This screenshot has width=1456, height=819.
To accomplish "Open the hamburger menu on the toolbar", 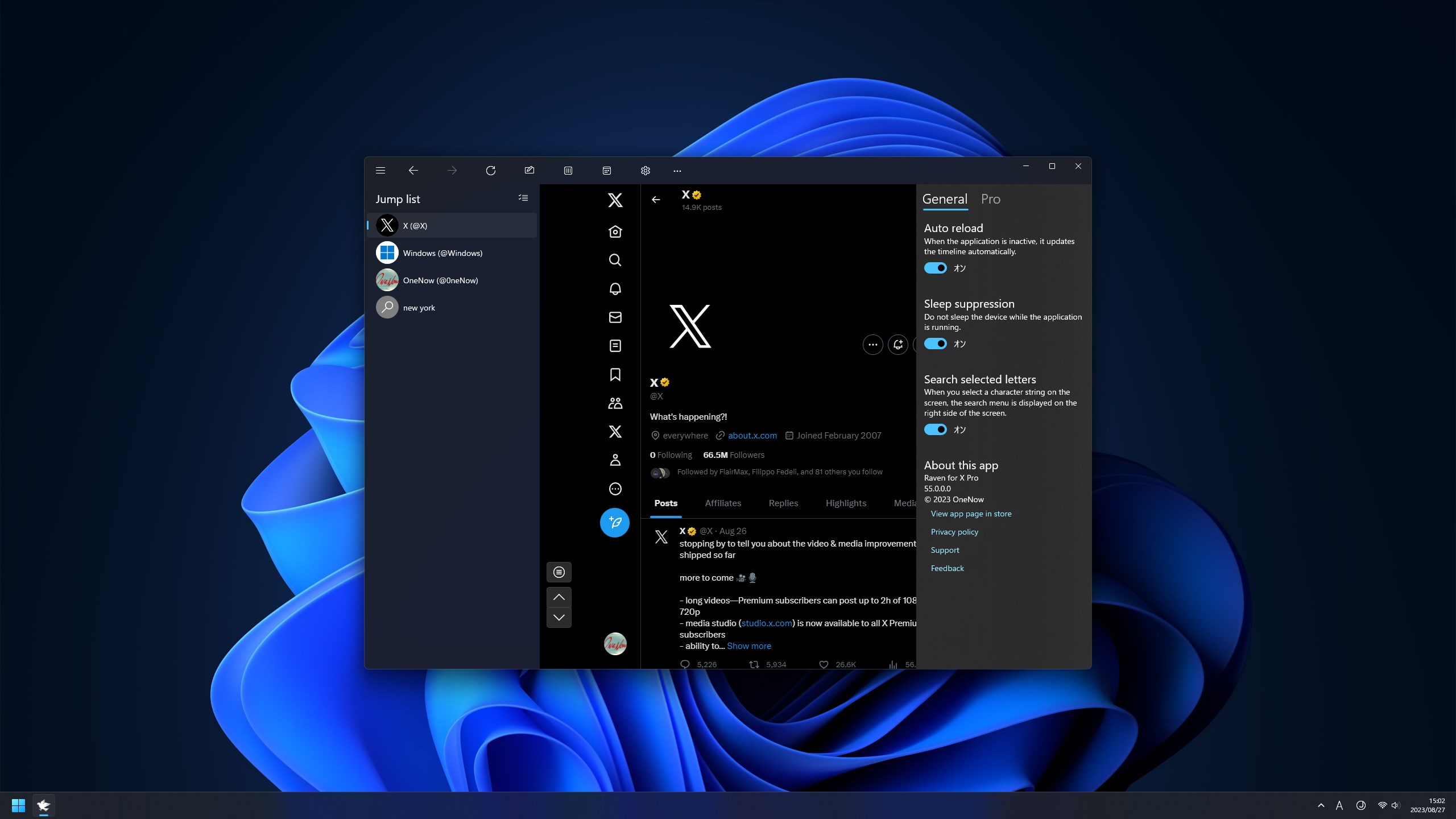I will [x=380, y=170].
